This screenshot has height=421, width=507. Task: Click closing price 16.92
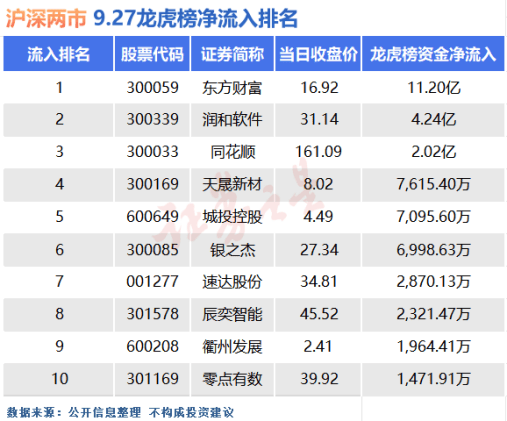click(x=319, y=88)
